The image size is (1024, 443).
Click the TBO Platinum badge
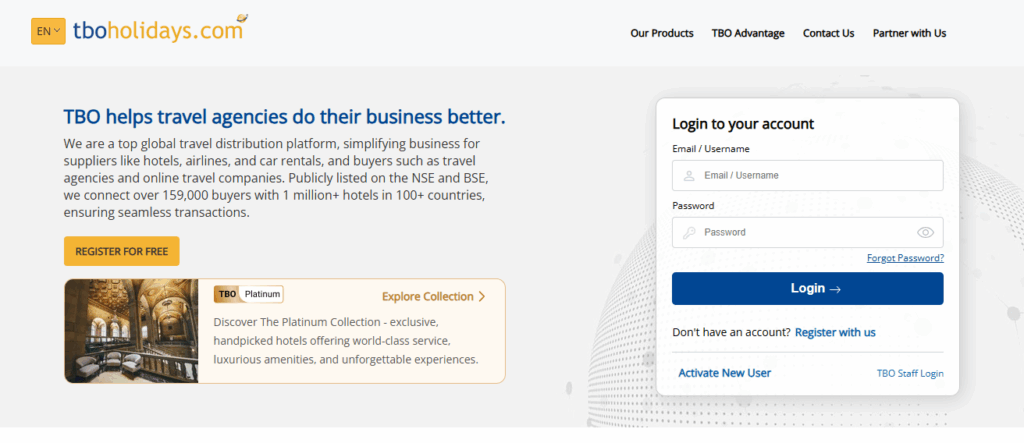(x=249, y=295)
